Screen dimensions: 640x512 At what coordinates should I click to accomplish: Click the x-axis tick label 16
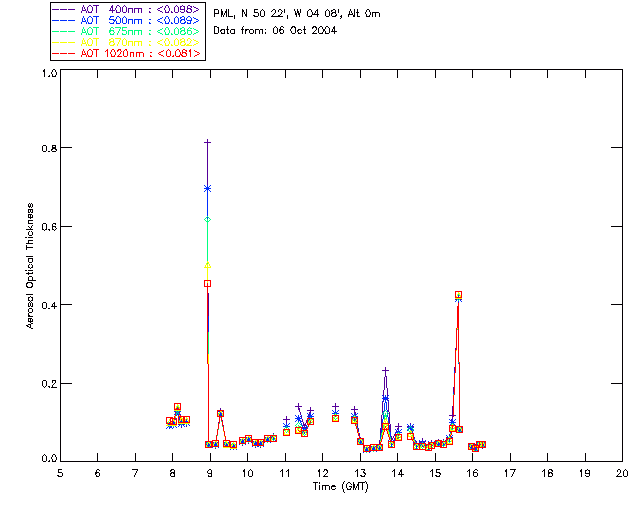click(x=473, y=473)
